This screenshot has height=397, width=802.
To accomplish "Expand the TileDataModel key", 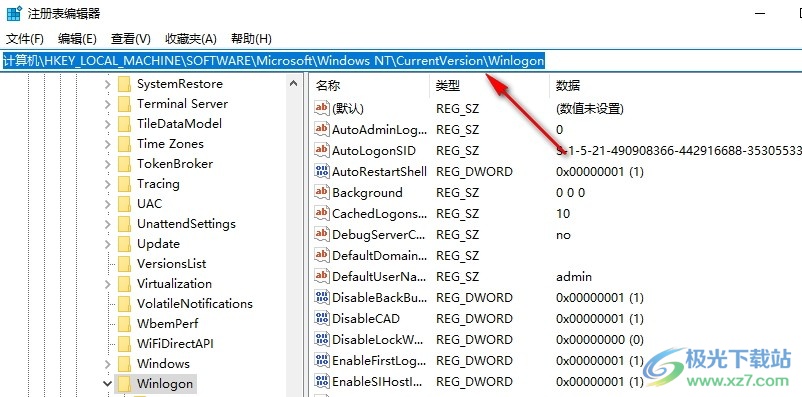I will [x=107, y=124].
